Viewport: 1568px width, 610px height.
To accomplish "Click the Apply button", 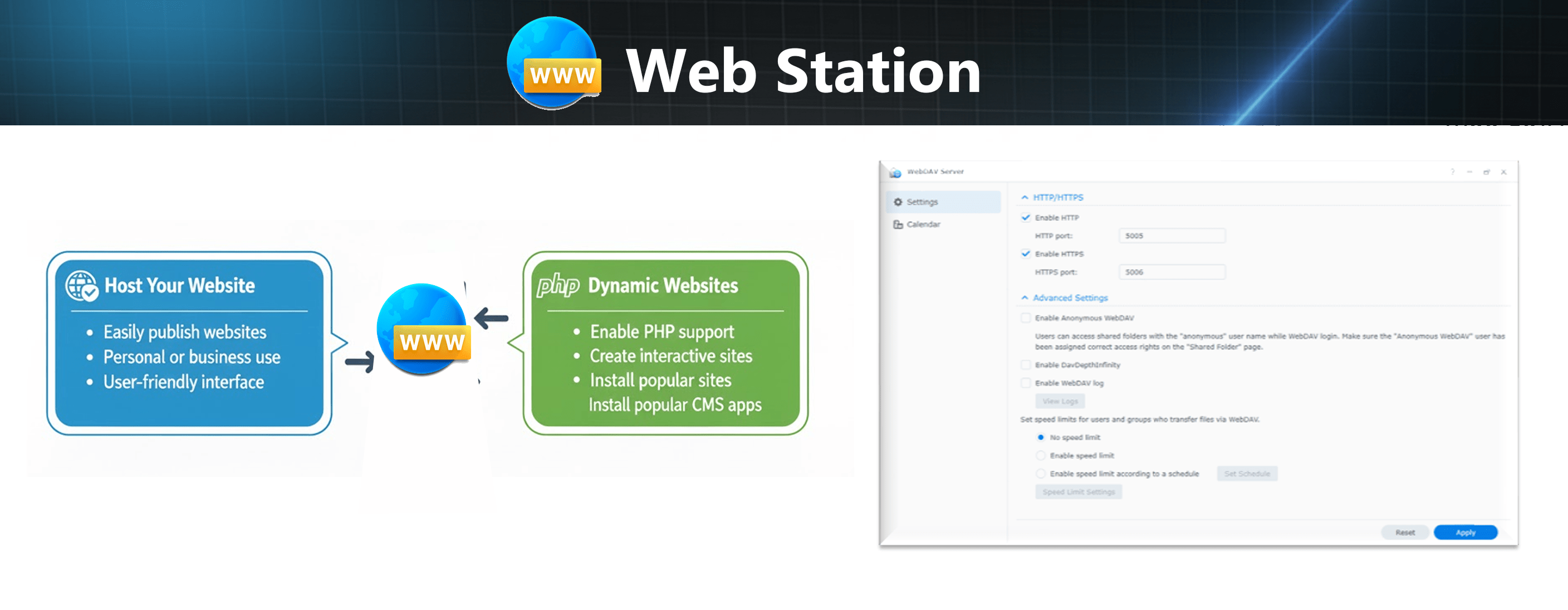I will click(1466, 531).
